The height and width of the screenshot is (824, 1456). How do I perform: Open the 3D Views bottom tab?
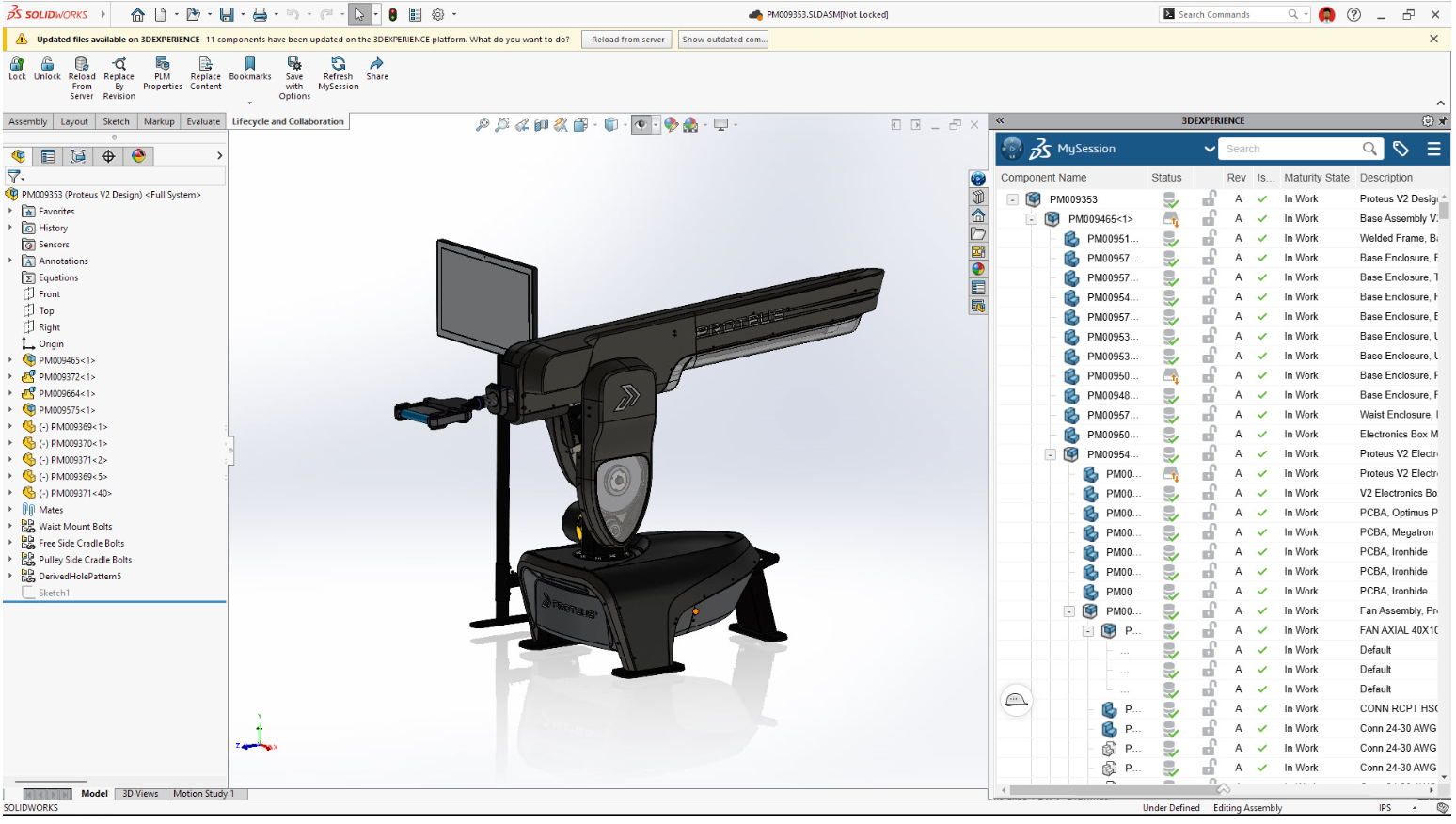pyautogui.click(x=140, y=794)
